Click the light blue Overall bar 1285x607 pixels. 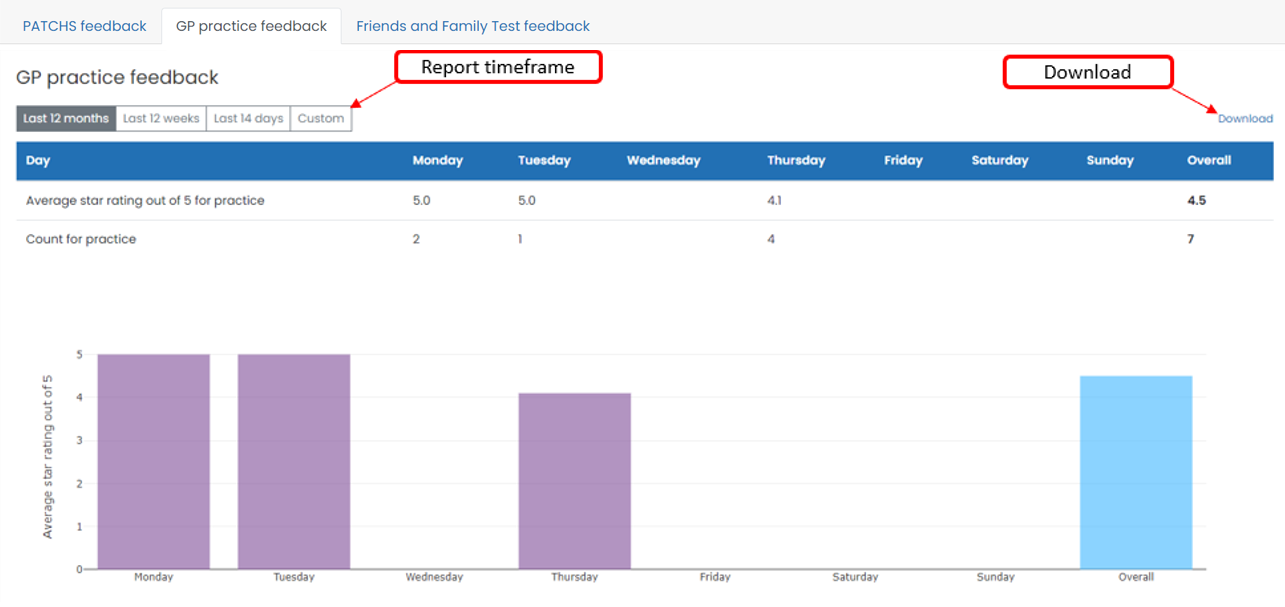[1136, 472]
